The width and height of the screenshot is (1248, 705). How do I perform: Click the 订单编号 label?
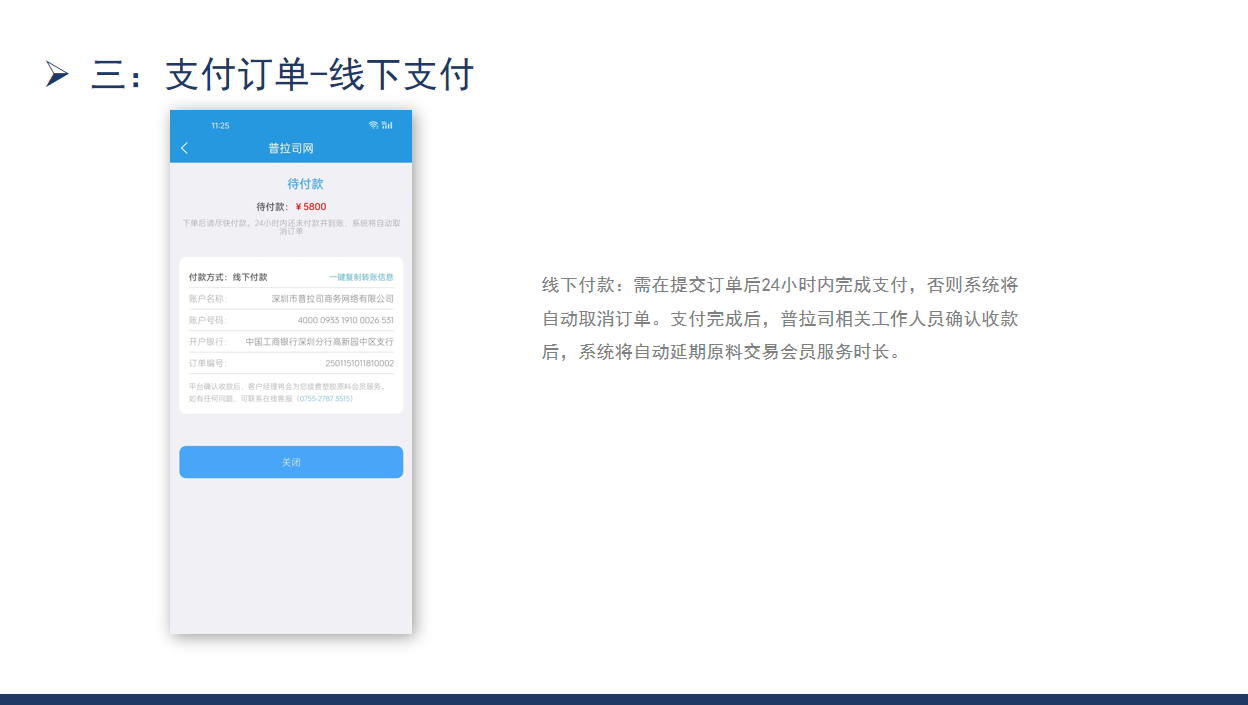coord(207,363)
